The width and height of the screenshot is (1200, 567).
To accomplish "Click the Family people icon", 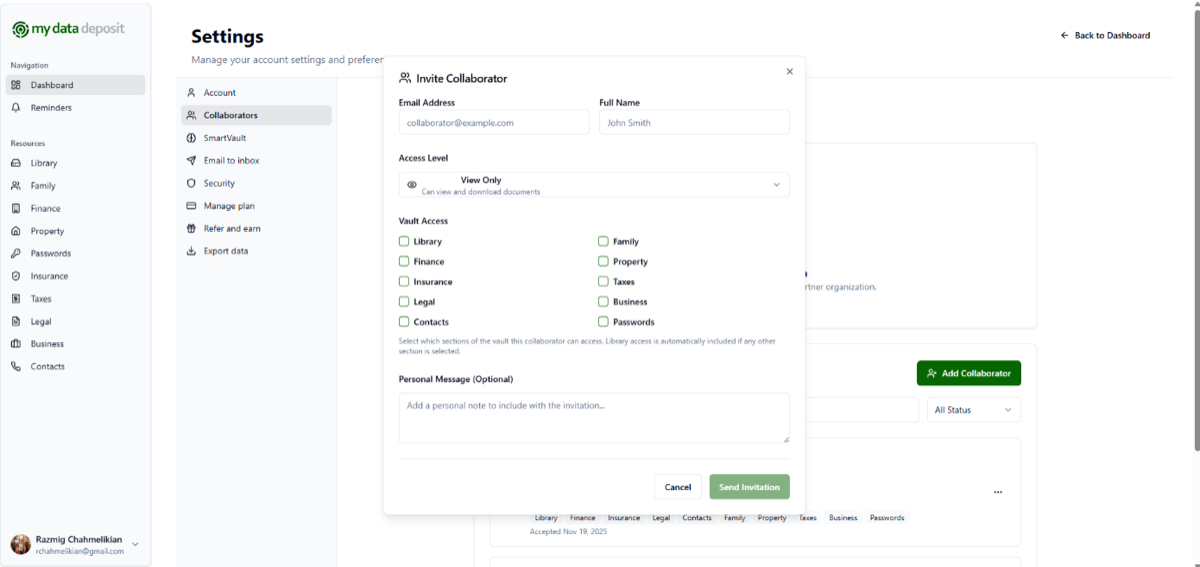I will pos(16,186).
